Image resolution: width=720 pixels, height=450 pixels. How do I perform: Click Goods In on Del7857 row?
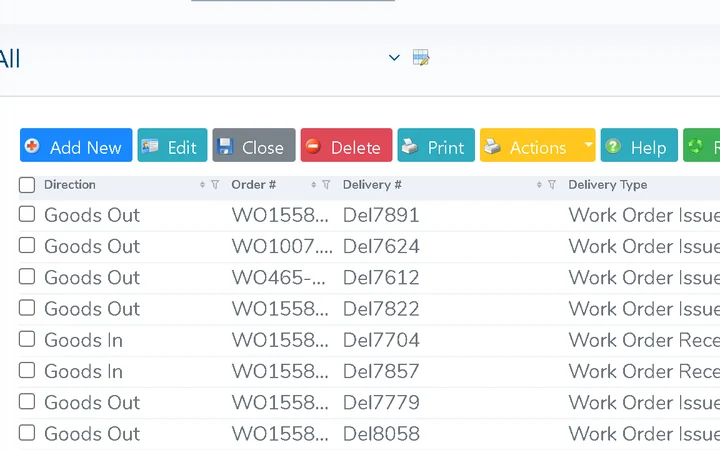pyautogui.click(x=84, y=371)
